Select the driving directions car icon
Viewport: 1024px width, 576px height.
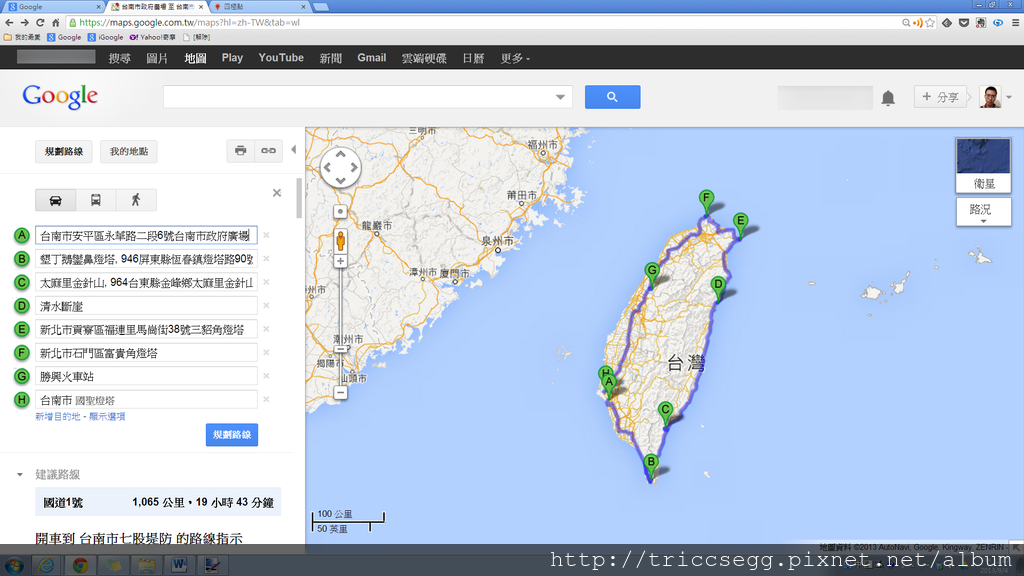click(56, 200)
